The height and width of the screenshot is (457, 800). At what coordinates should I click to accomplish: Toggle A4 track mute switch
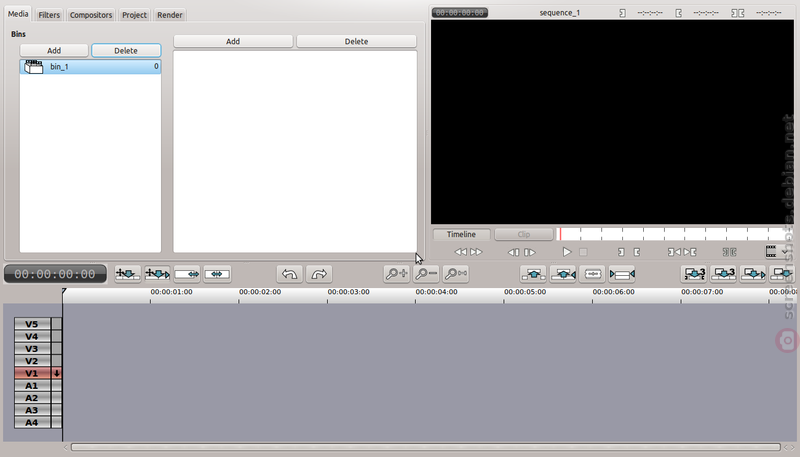[x=57, y=422]
